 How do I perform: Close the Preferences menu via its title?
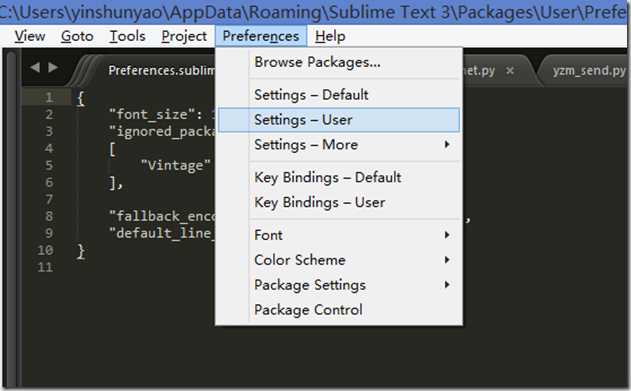(261, 36)
